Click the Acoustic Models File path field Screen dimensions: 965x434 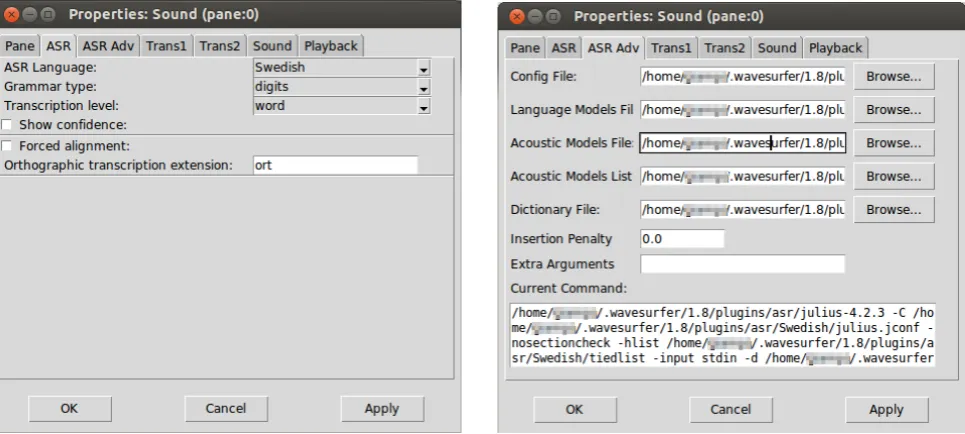(x=742, y=143)
